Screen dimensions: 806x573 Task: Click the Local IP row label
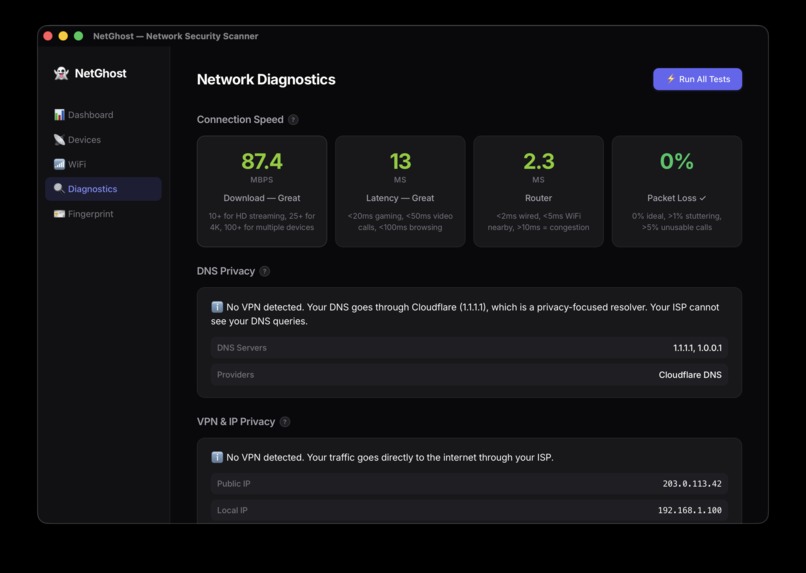click(x=232, y=510)
